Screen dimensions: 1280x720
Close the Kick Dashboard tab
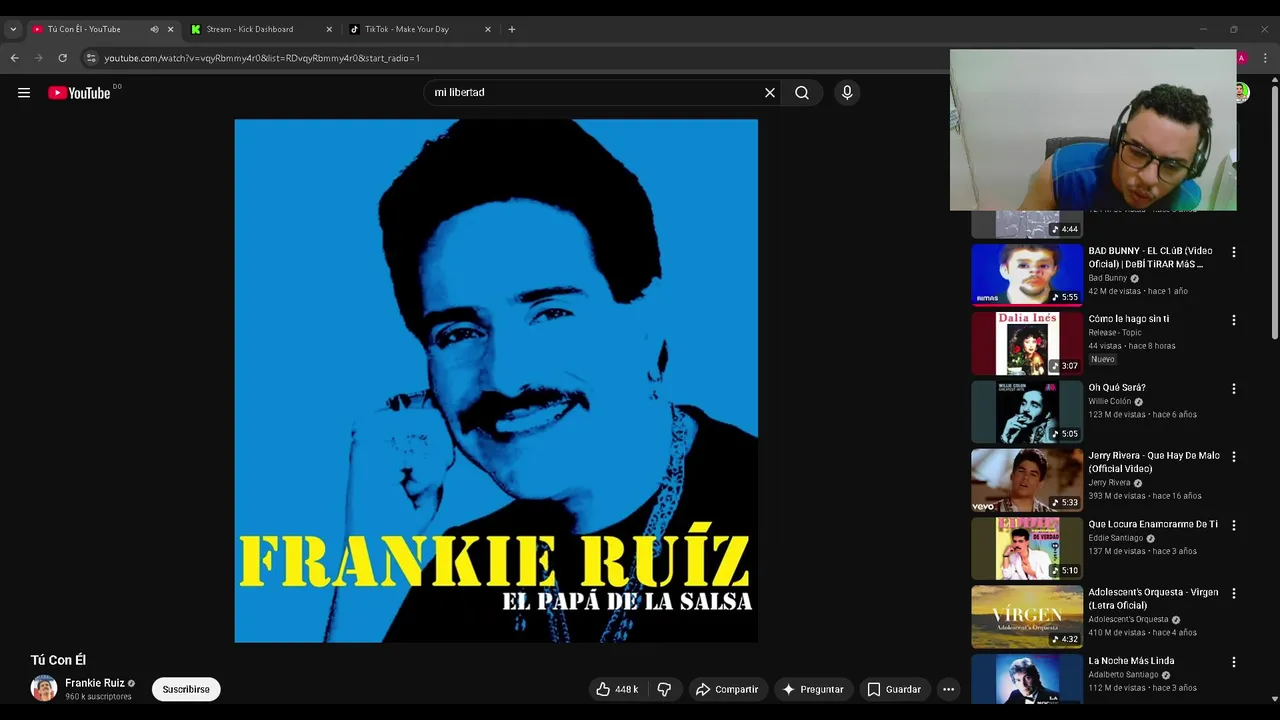coord(329,29)
